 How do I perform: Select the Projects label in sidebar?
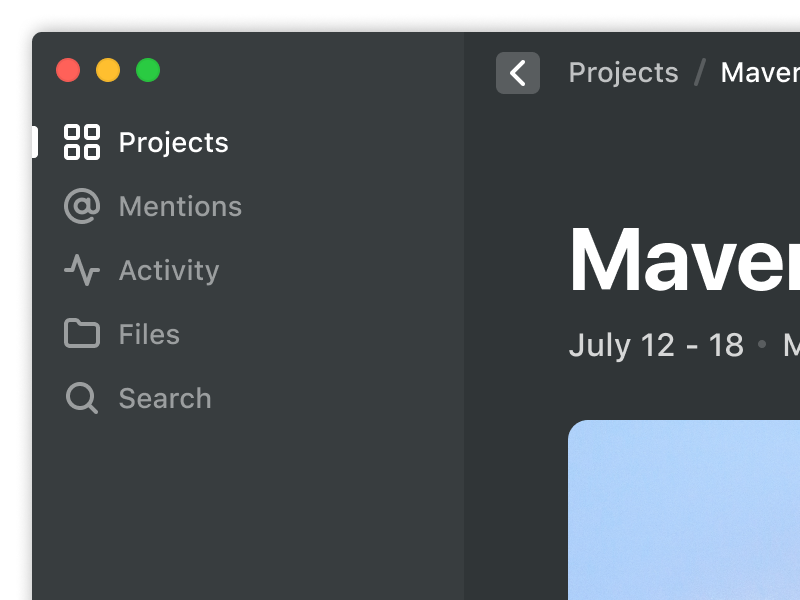click(173, 143)
